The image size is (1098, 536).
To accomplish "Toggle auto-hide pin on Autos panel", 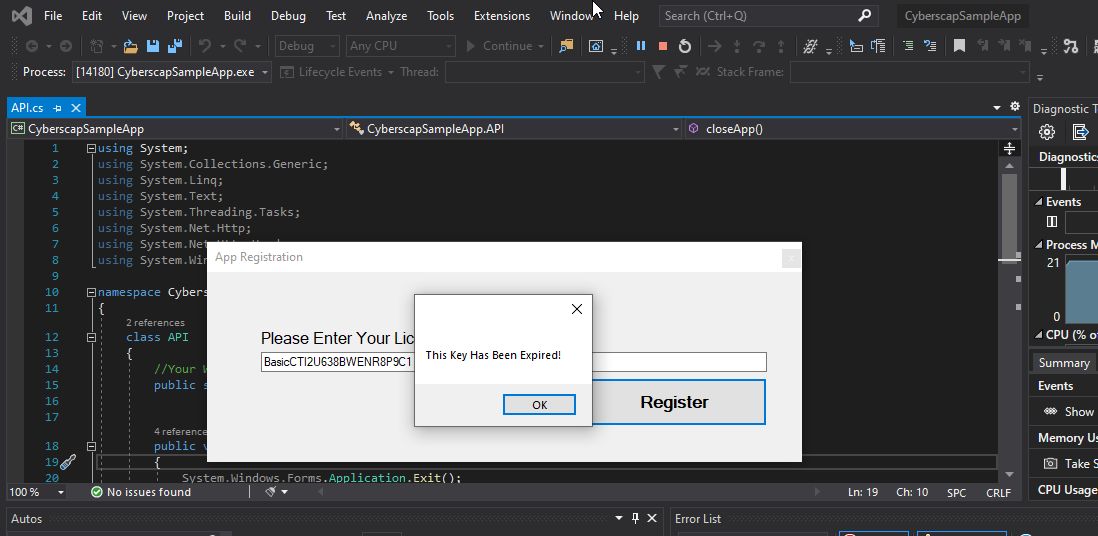I will 634,518.
